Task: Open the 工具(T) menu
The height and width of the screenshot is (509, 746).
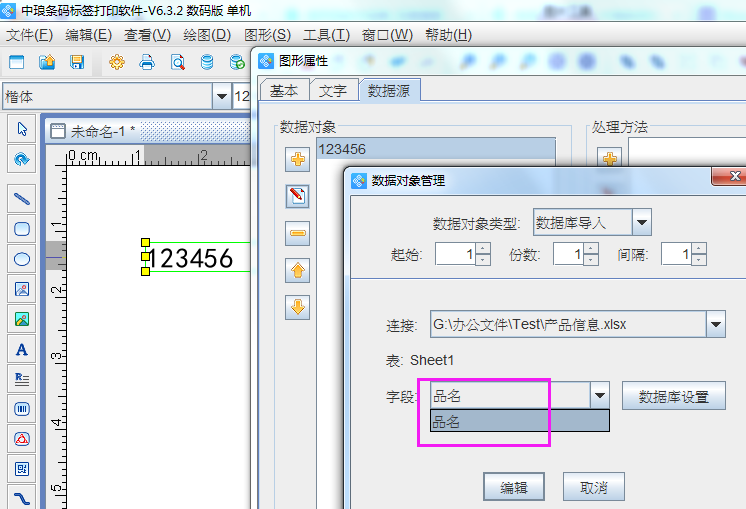Action: click(x=326, y=35)
